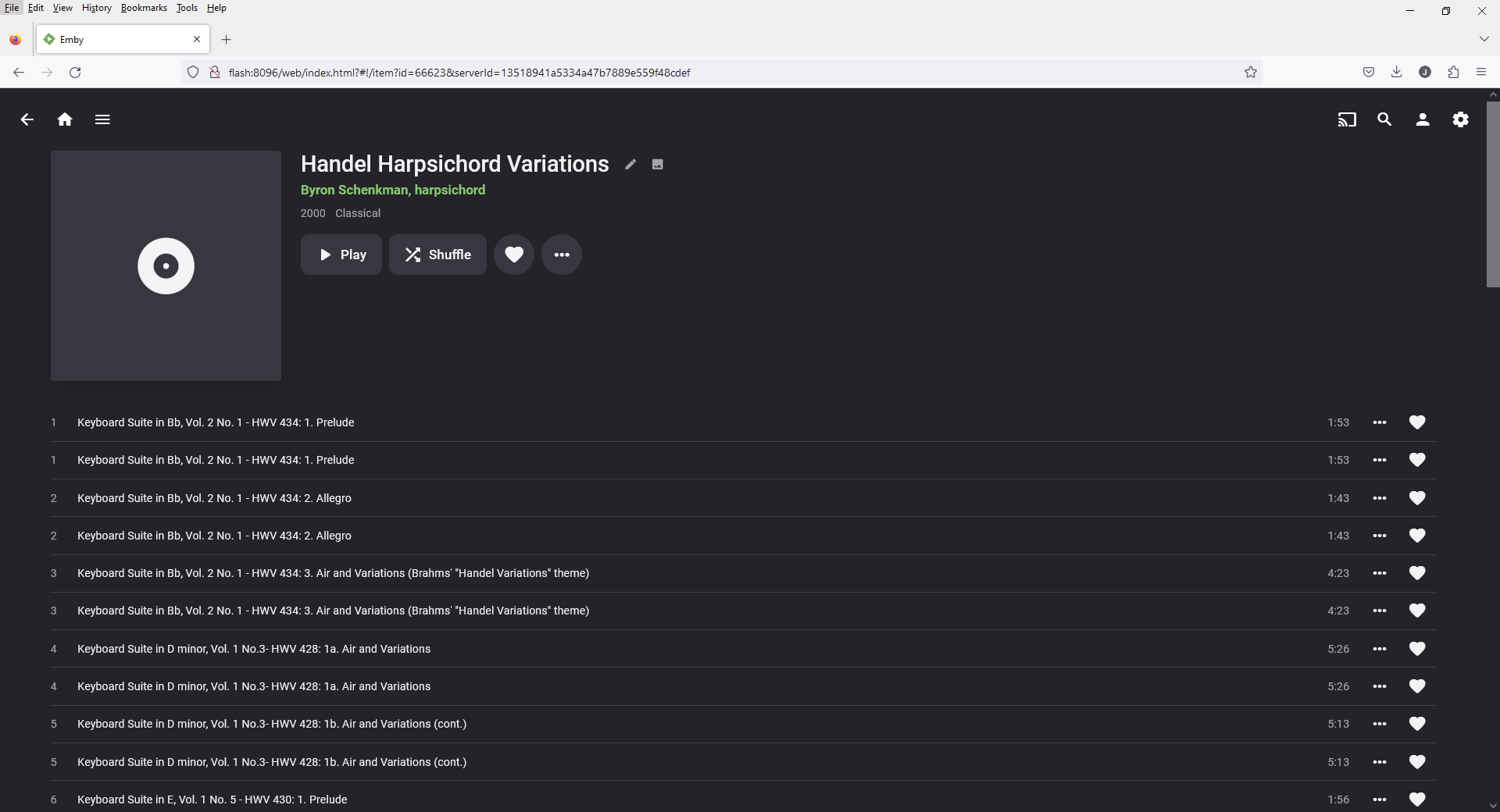Click the '1:56' track duration
1500x812 pixels.
1338,800
